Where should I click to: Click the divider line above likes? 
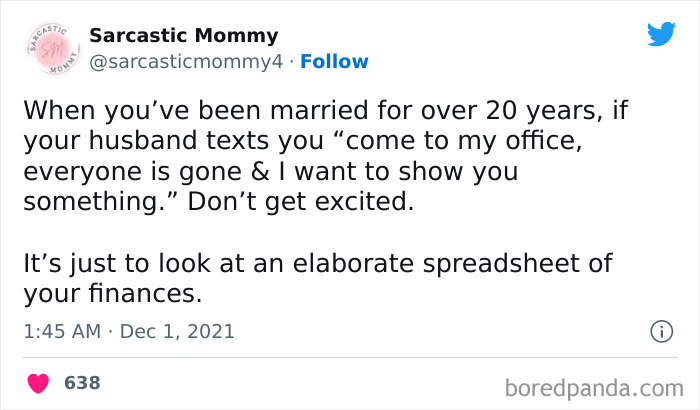pyautogui.click(x=350, y=356)
